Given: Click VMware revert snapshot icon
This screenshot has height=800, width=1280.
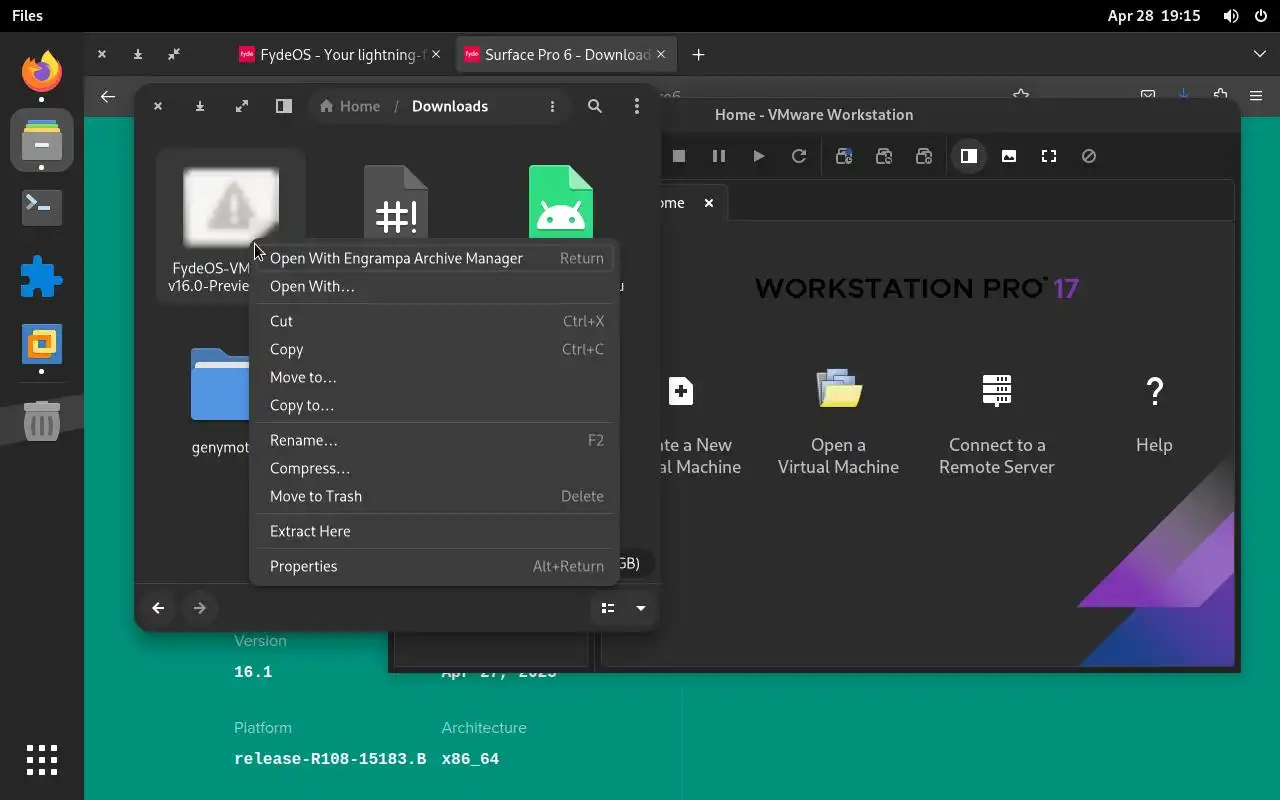Looking at the screenshot, I should point(884,156).
